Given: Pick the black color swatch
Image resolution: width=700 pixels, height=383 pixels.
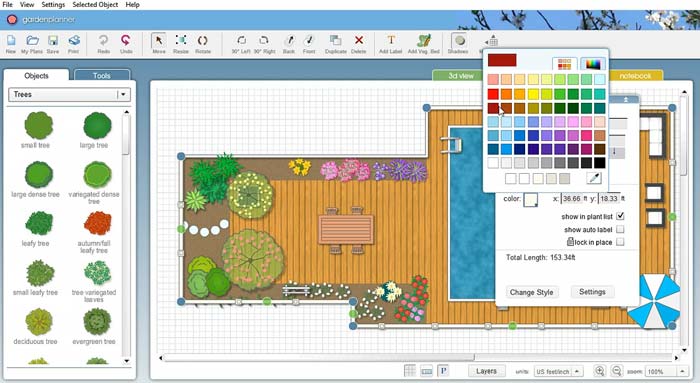Looking at the screenshot, I should coord(600,162).
